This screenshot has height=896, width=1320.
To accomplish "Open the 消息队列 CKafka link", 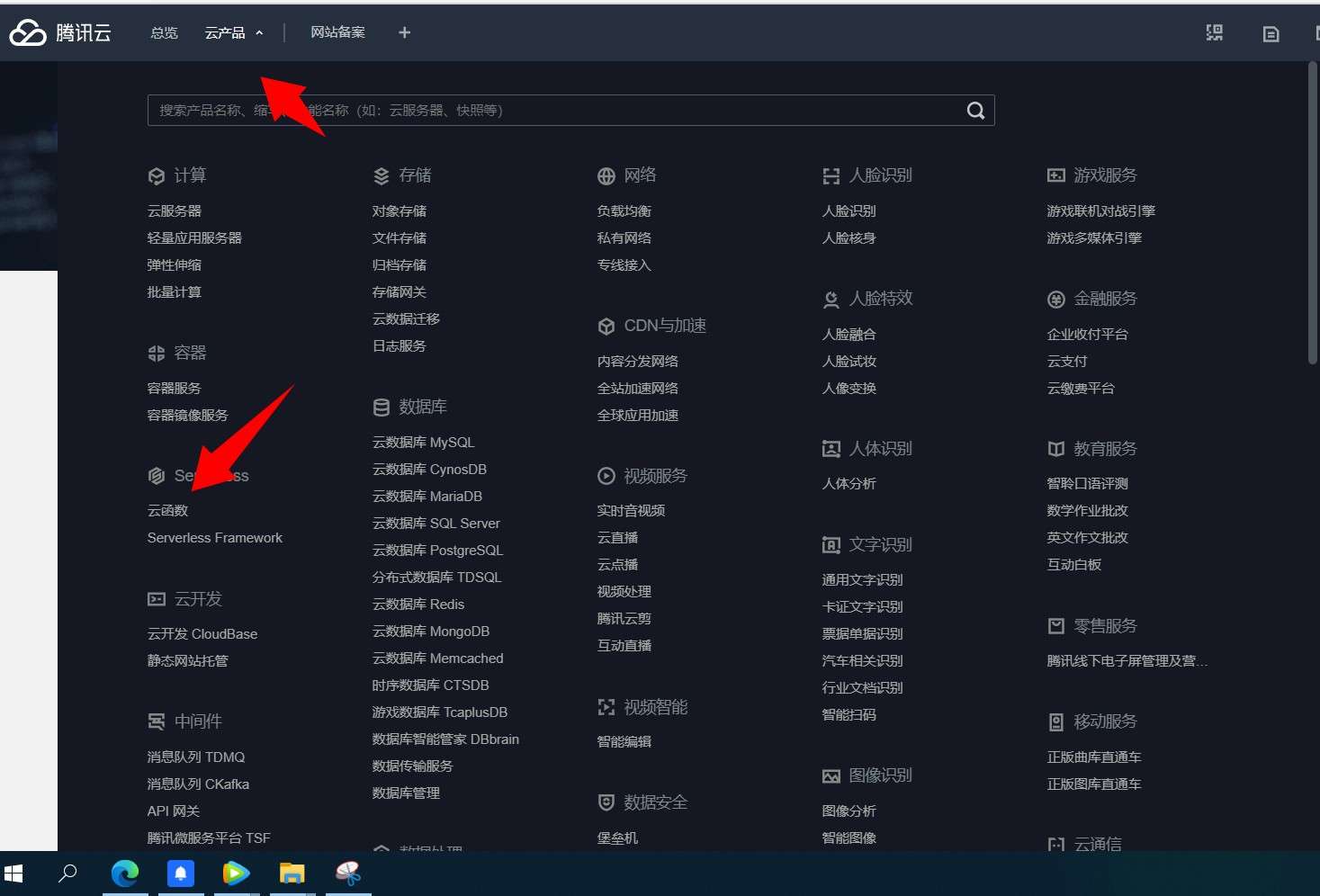I will click(198, 784).
